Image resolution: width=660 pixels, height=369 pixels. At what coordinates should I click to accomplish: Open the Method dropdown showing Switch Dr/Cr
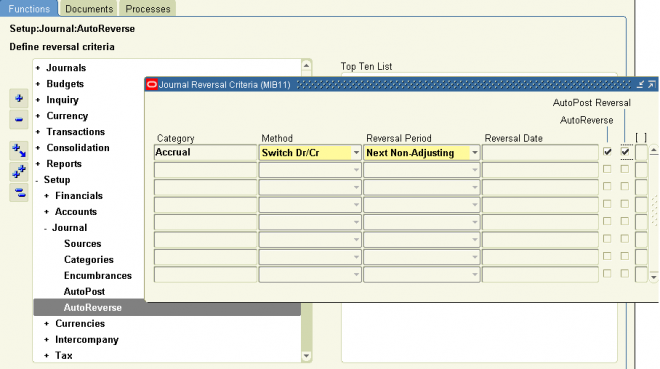(356, 153)
